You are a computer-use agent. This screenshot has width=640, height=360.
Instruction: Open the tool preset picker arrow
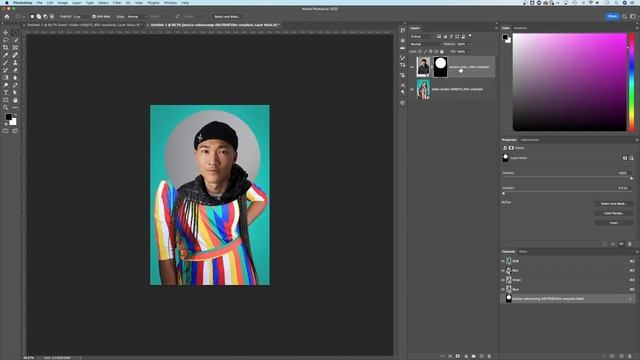(x=23, y=17)
